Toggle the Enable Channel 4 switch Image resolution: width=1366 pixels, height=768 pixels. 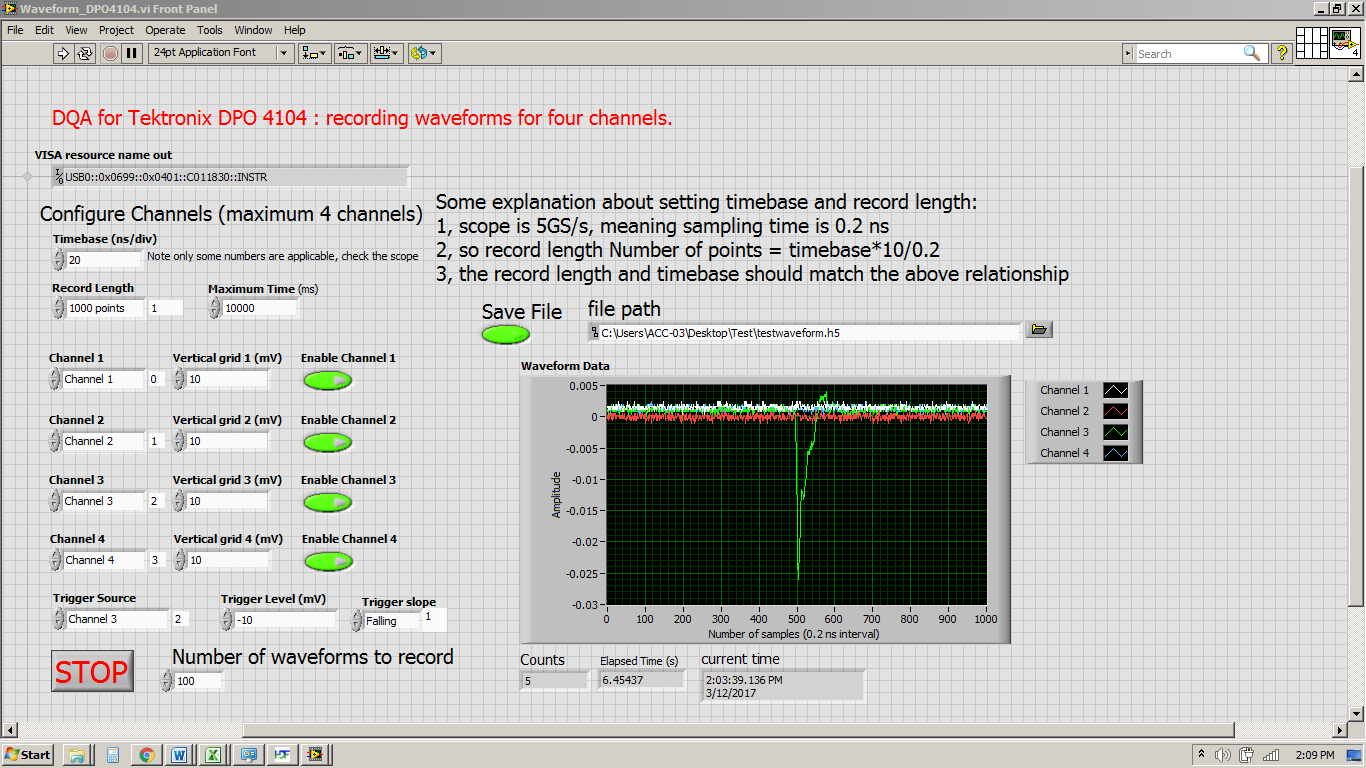(x=328, y=561)
